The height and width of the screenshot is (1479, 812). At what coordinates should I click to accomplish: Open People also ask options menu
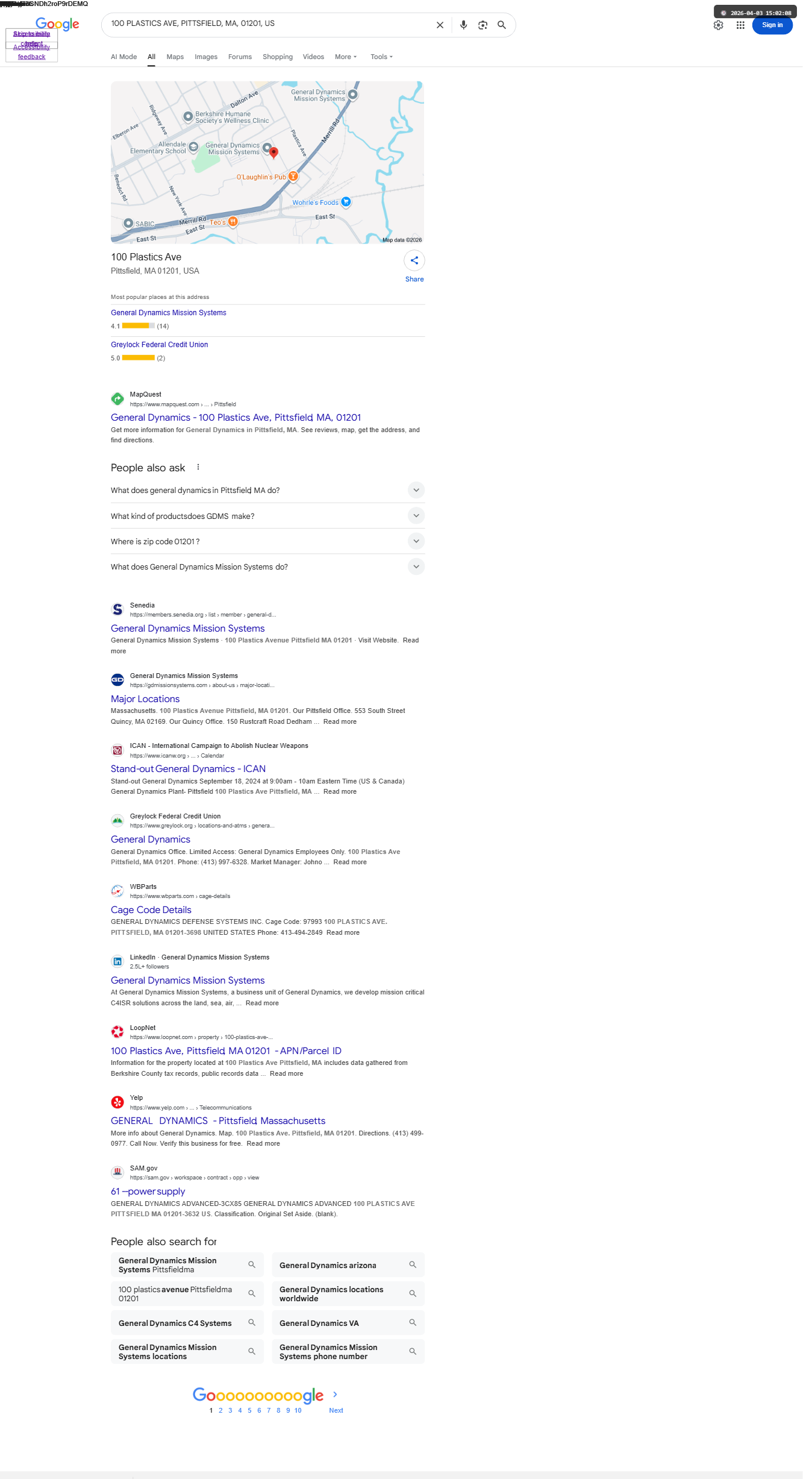[x=198, y=467]
